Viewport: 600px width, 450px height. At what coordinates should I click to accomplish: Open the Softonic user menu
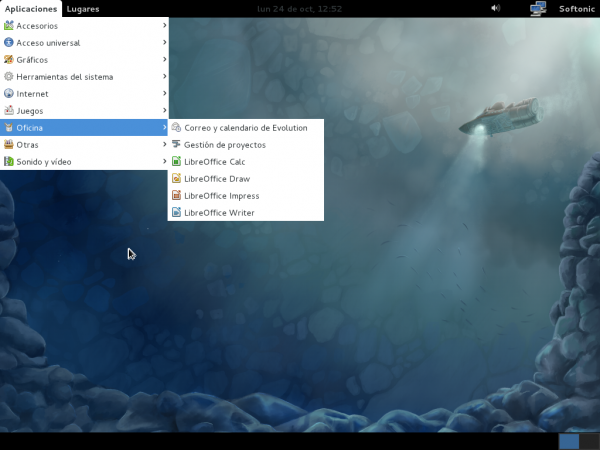click(x=577, y=9)
